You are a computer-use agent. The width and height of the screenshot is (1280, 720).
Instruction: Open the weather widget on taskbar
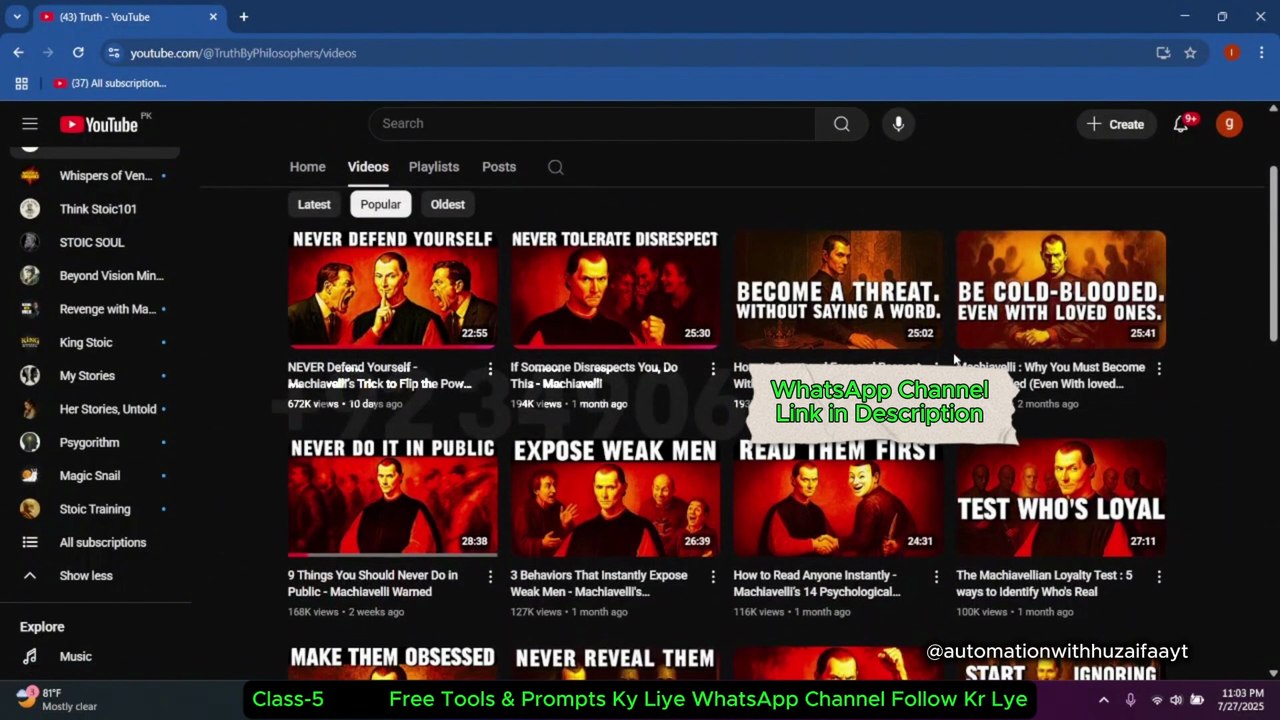point(58,699)
